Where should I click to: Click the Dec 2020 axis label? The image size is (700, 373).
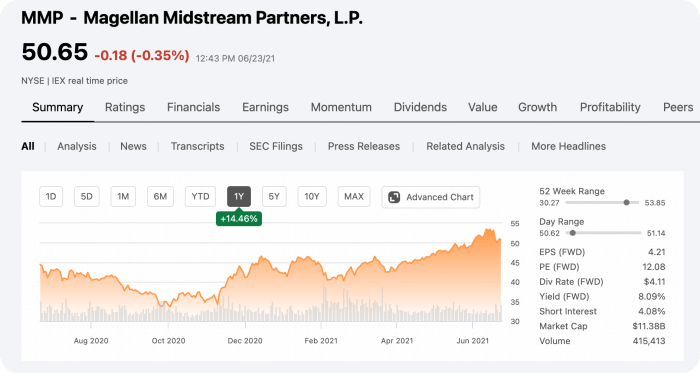(245, 341)
